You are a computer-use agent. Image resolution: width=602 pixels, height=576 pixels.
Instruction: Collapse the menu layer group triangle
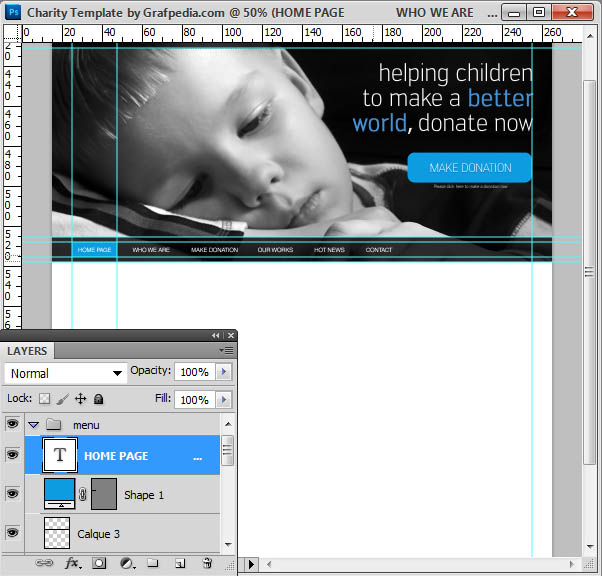(34, 425)
